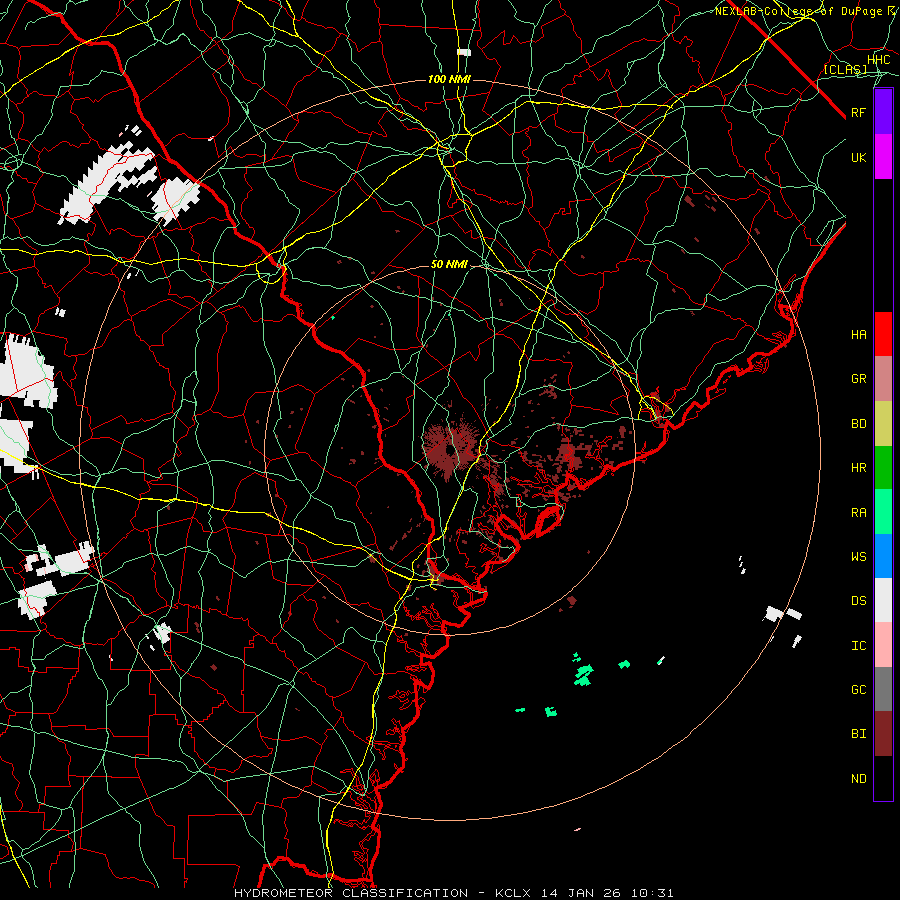
Task: Click the "14 JAN 26" date text
Action: (x=581, y=893)
